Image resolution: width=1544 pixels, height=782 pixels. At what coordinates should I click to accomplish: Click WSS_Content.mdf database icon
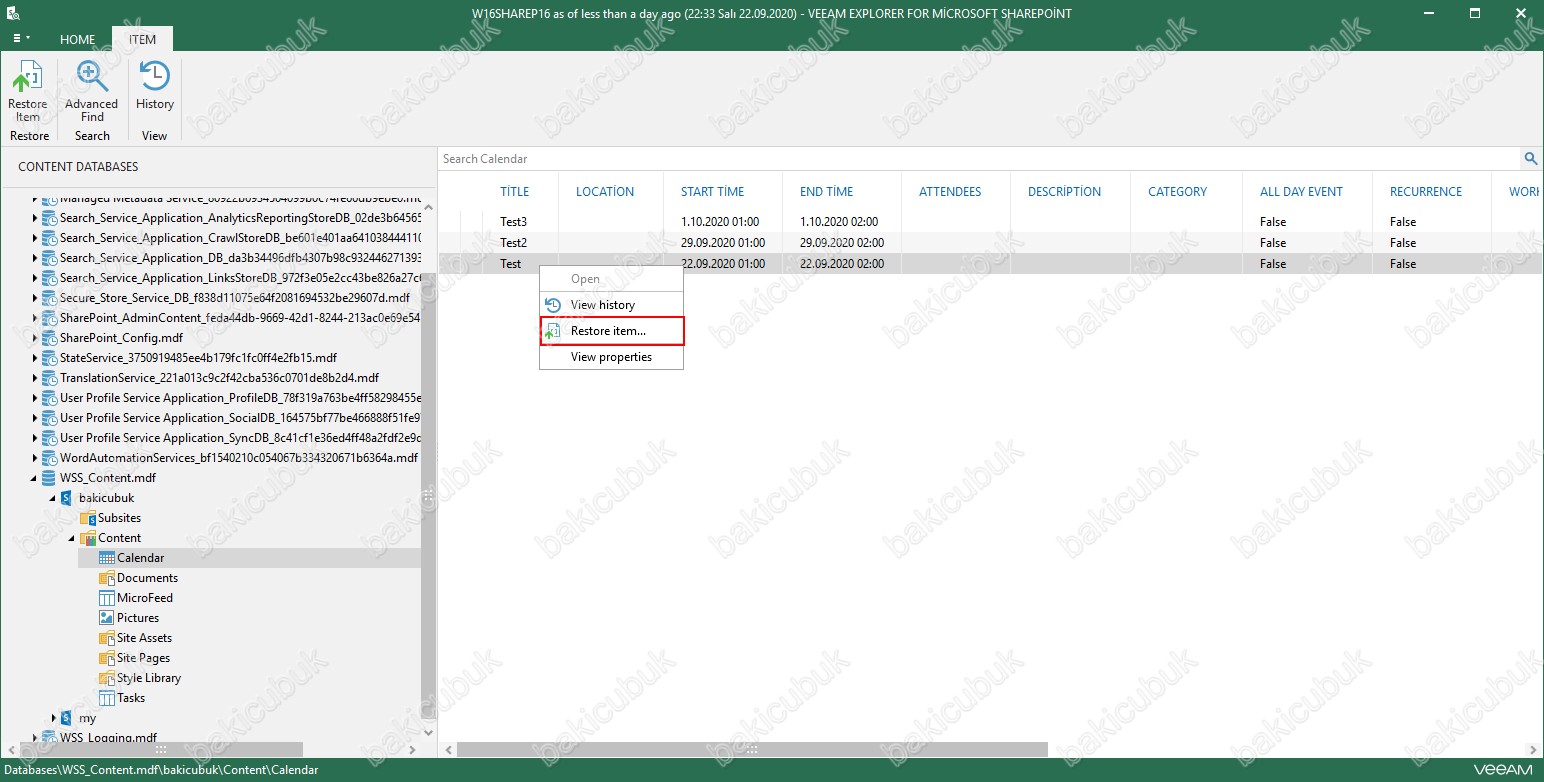(49, 478)
